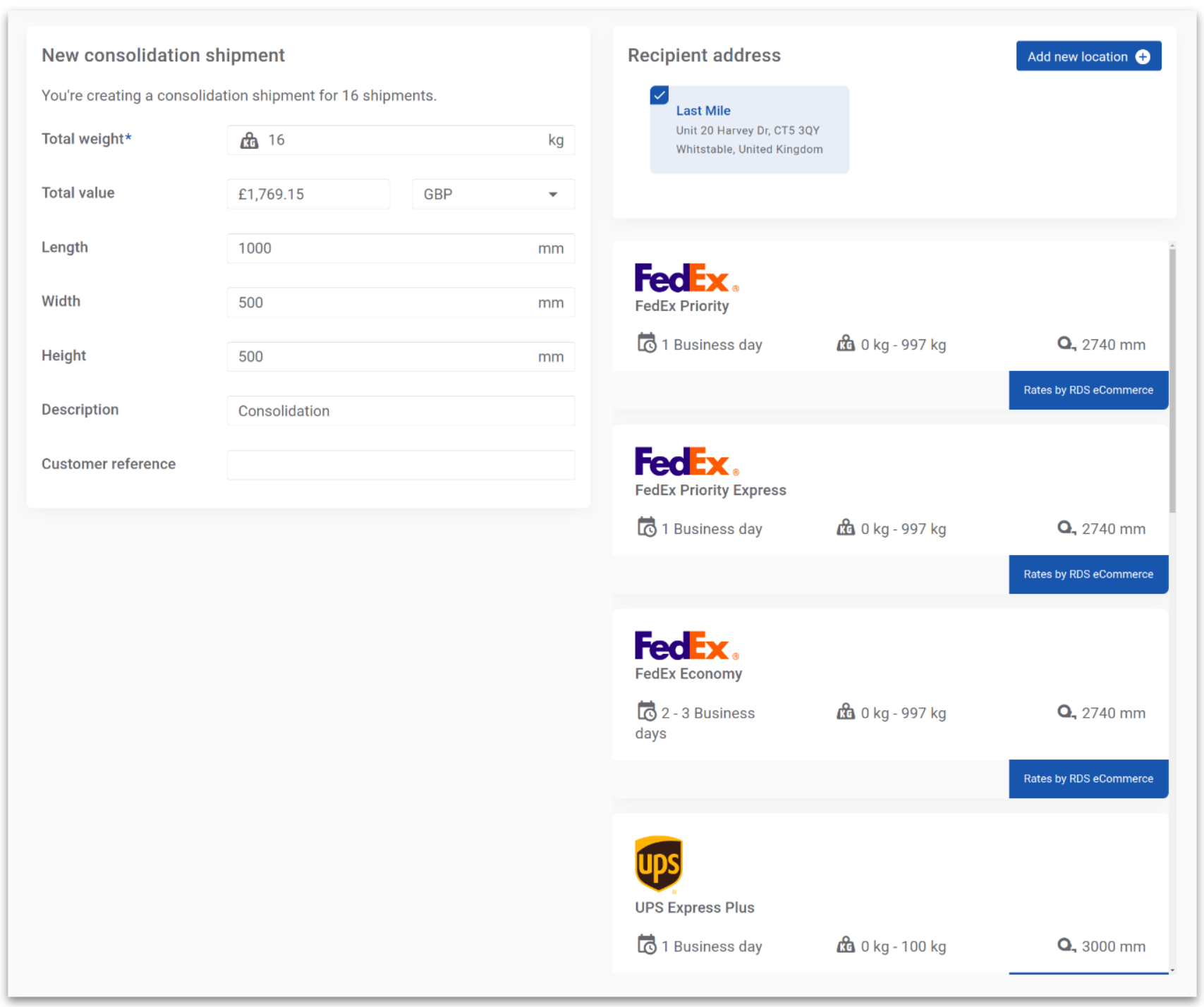Open the GBP currency dropdown
1204x1007 pixels.
pyautogui.click(x=492, y=195)
